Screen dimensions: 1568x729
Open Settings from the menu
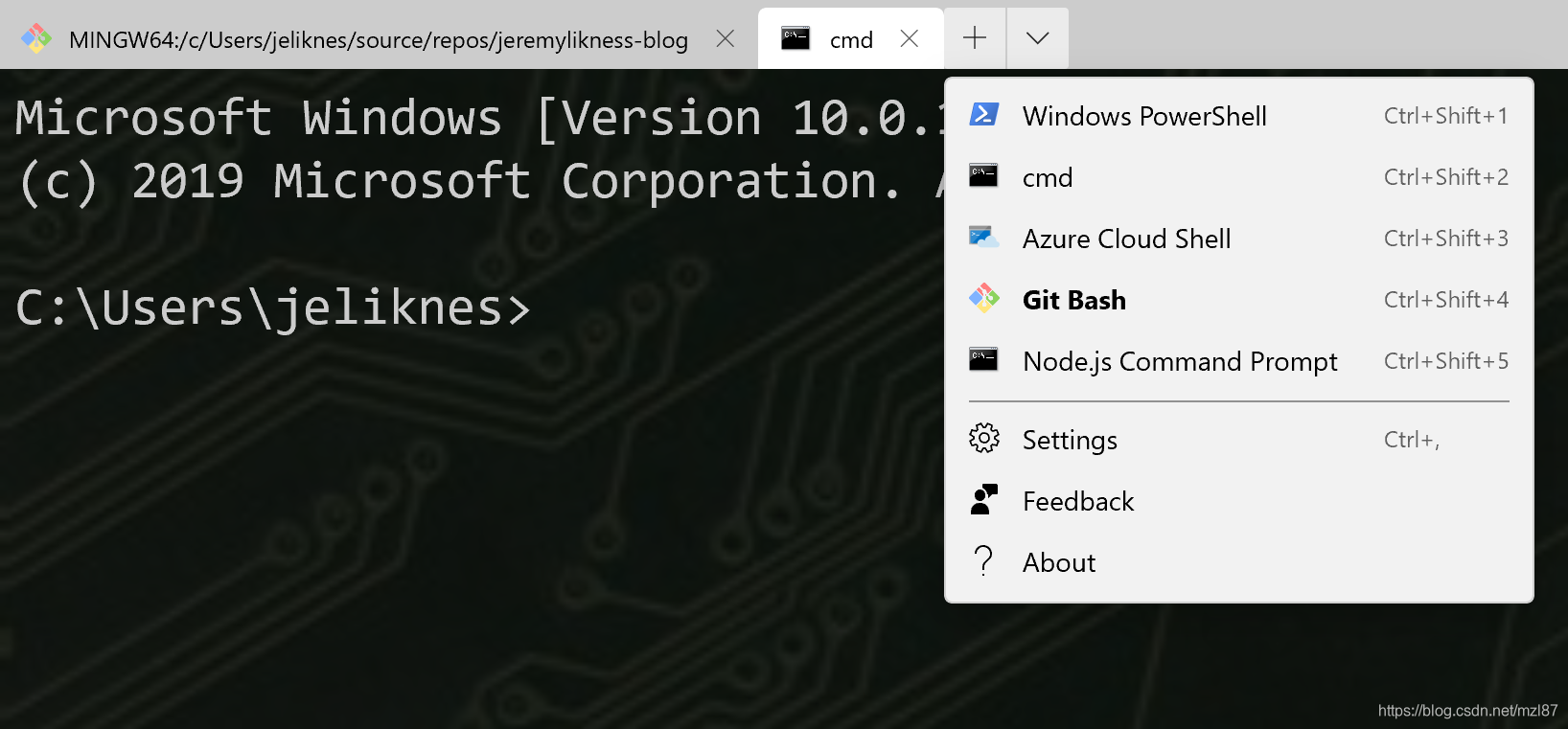[x=1239, y=440]
